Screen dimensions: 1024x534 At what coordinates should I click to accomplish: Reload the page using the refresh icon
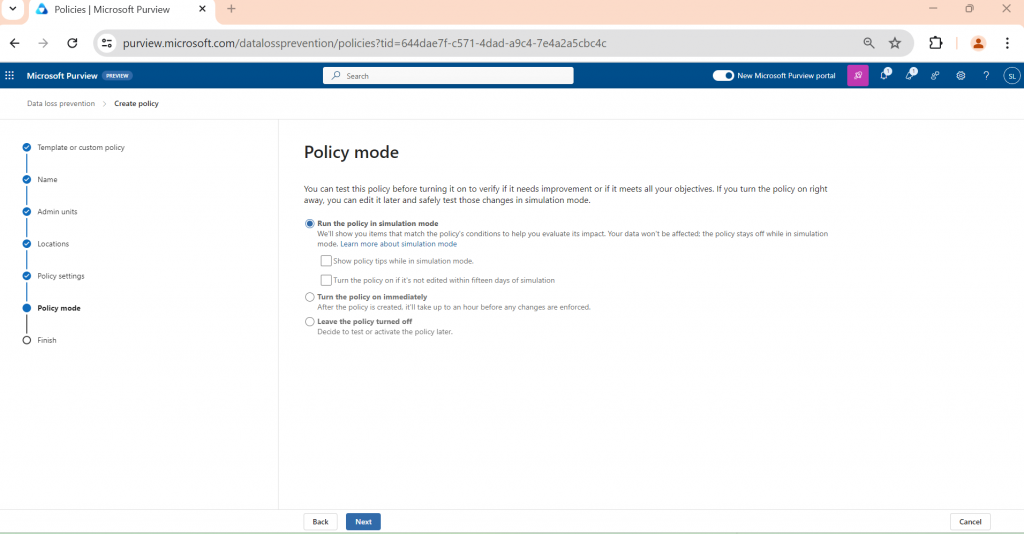(x=72, y=43)
